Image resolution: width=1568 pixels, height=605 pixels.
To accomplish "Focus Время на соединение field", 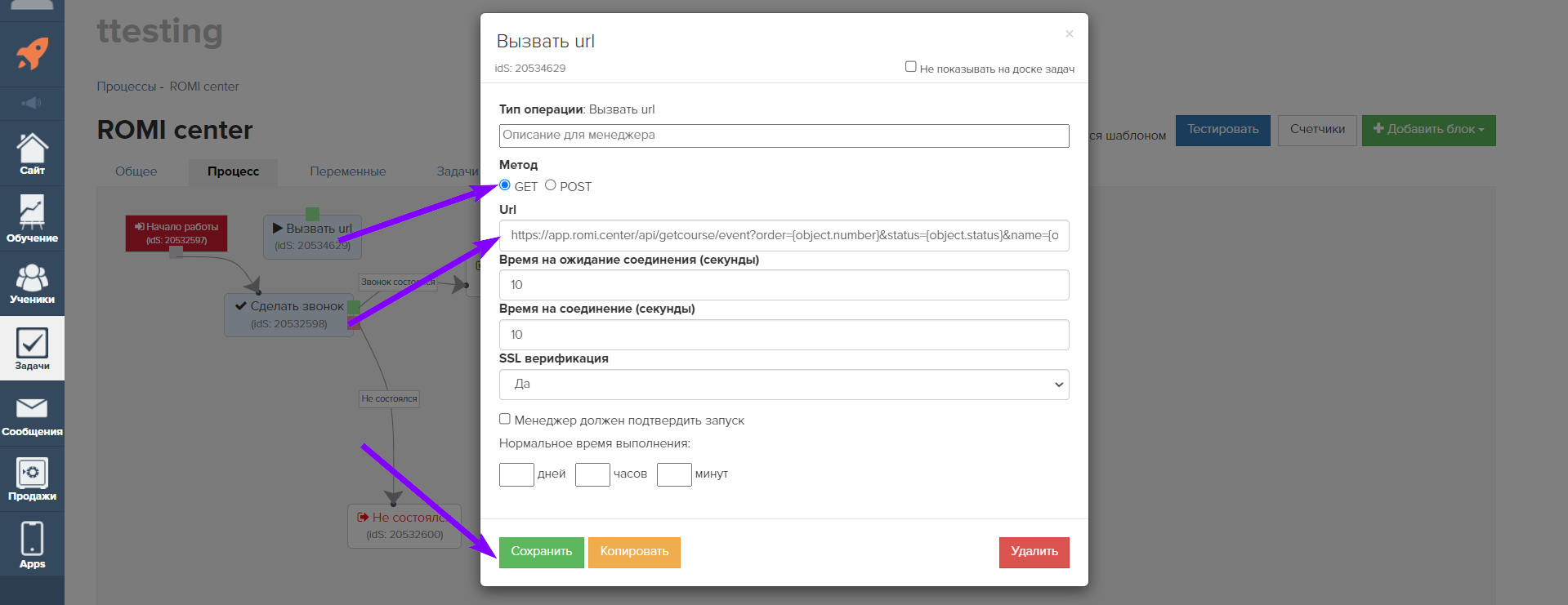I will coord(784,335).
